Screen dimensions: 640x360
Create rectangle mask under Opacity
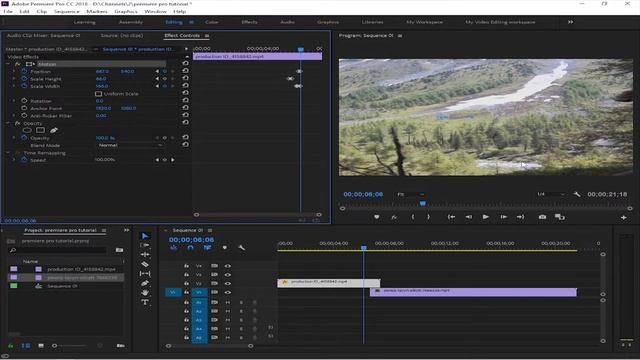pyautogui.click(x=40, y=130)
